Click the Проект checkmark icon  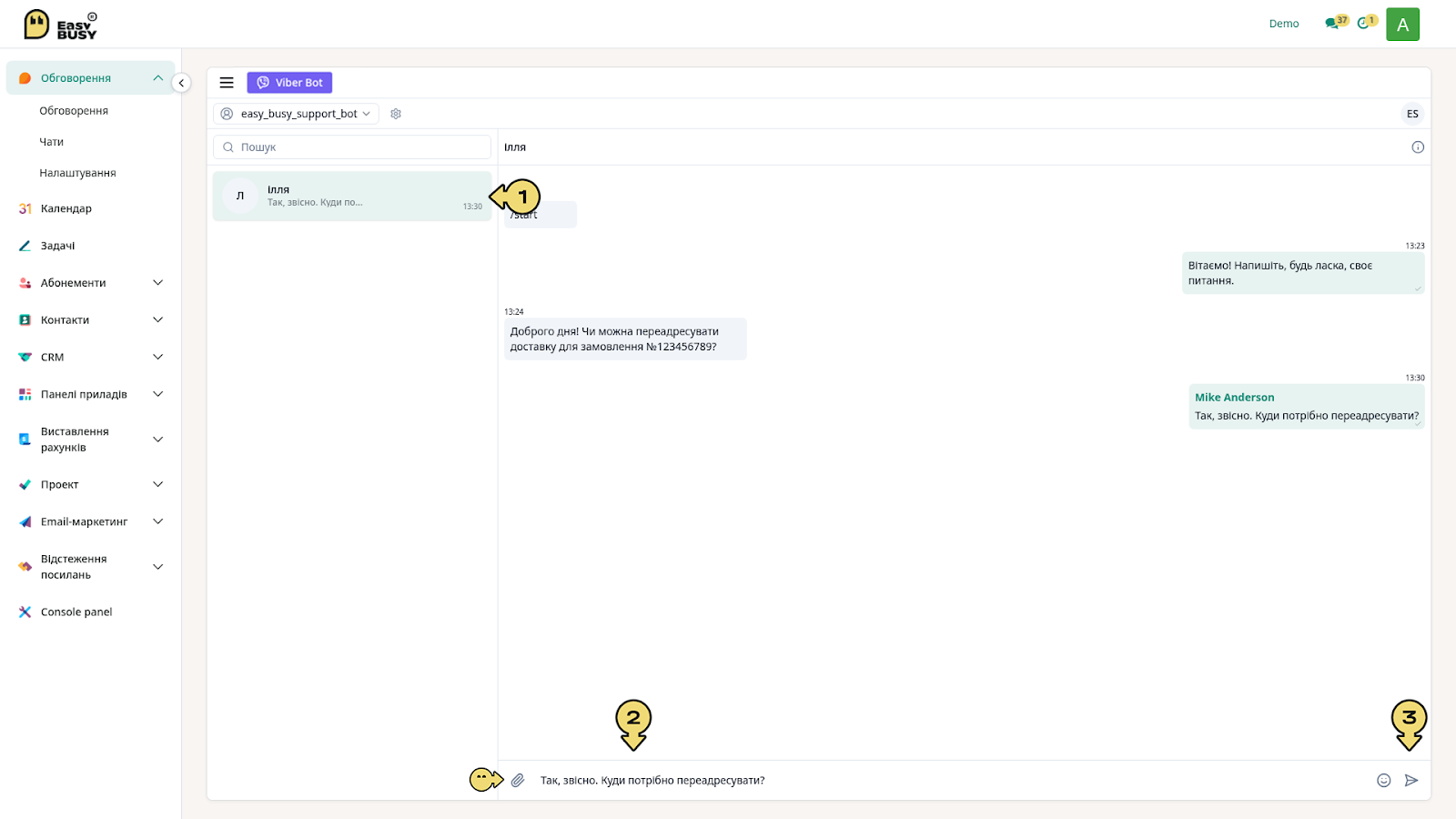[x=25, y=485]
